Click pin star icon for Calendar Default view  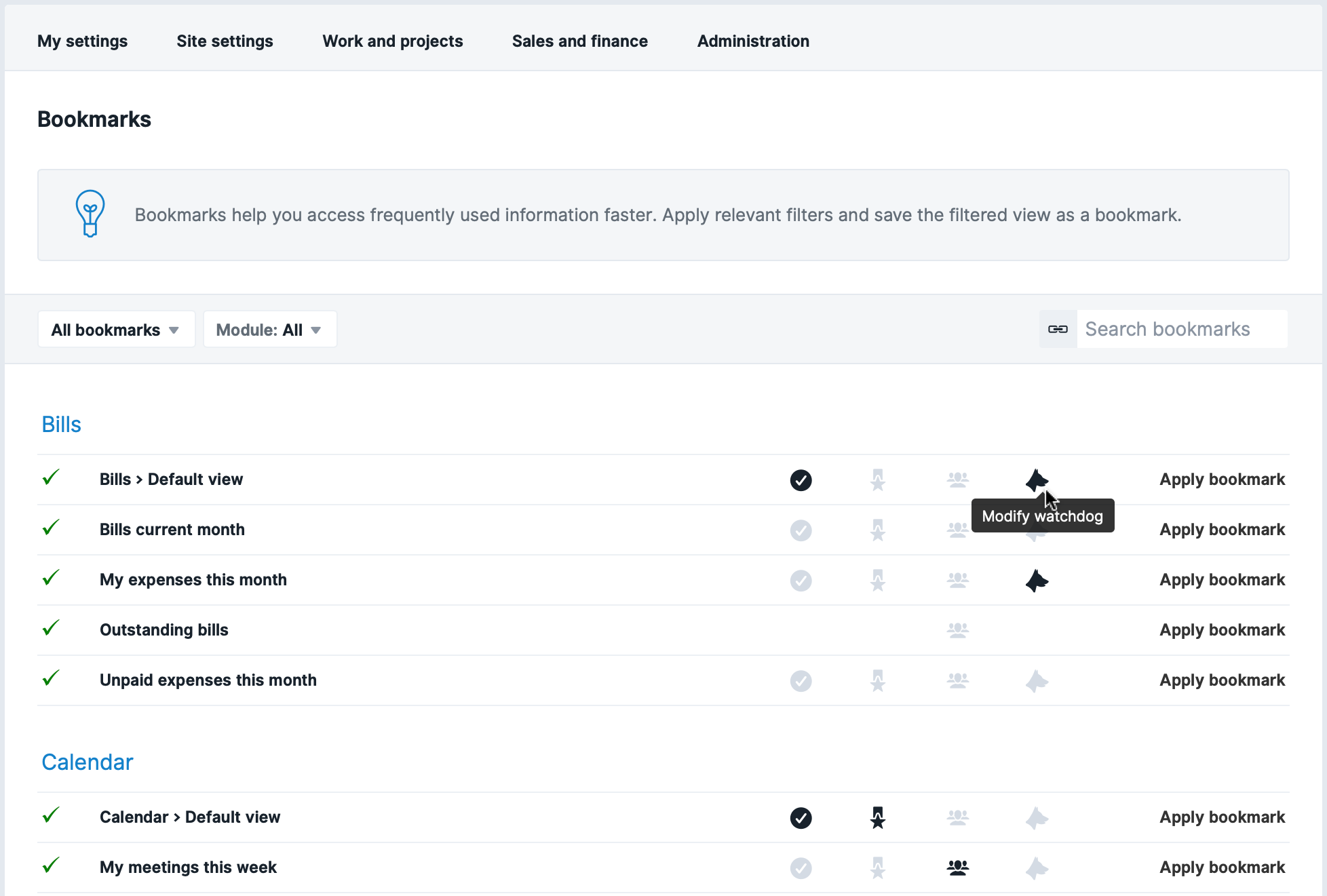tap(877, 817)
